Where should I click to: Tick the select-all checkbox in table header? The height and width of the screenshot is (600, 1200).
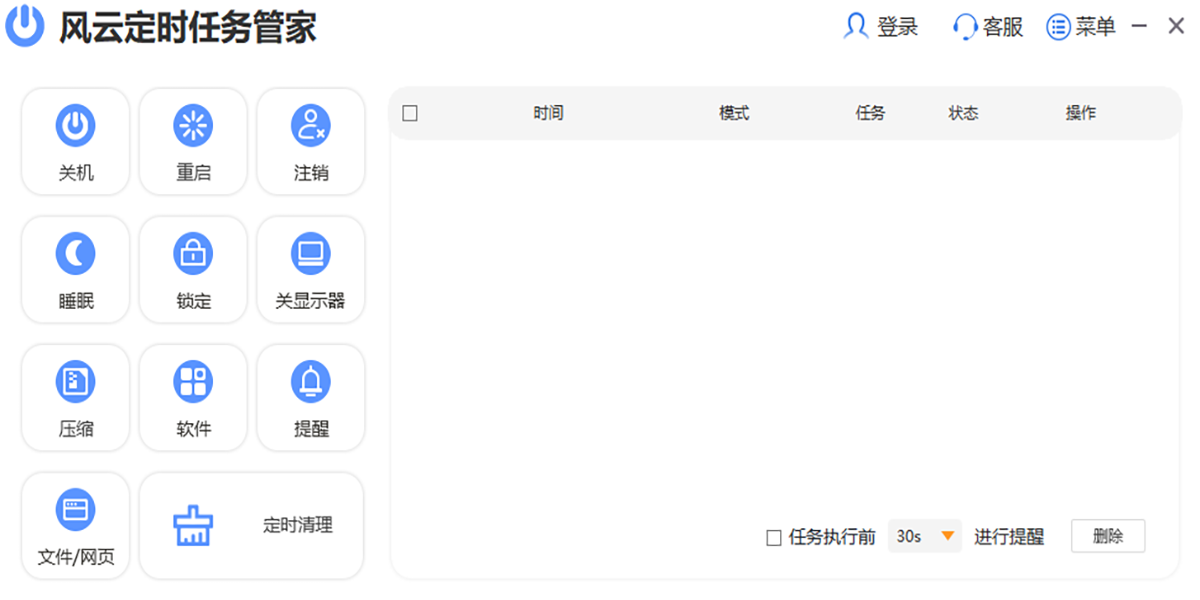(410, 113)
